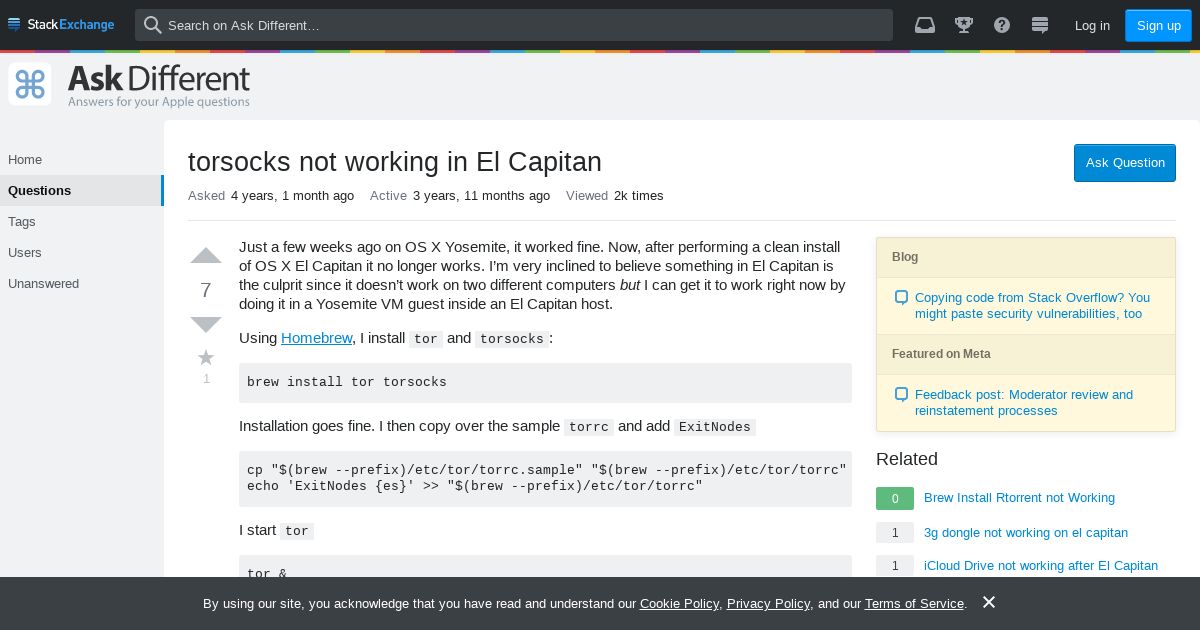Click the chat bubble icon beside Feedback post
The image size is (1200, 630).
pyautogui.click(x=901, y=395)
